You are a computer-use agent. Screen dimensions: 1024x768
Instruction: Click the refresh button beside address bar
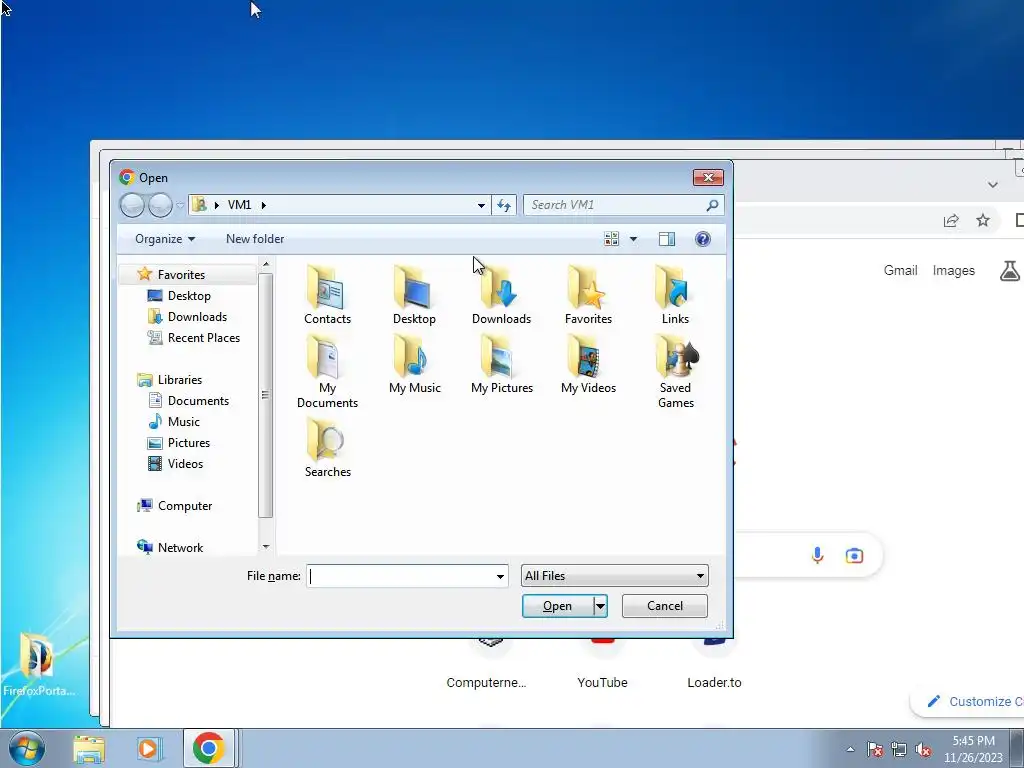(x=504, y=205)
